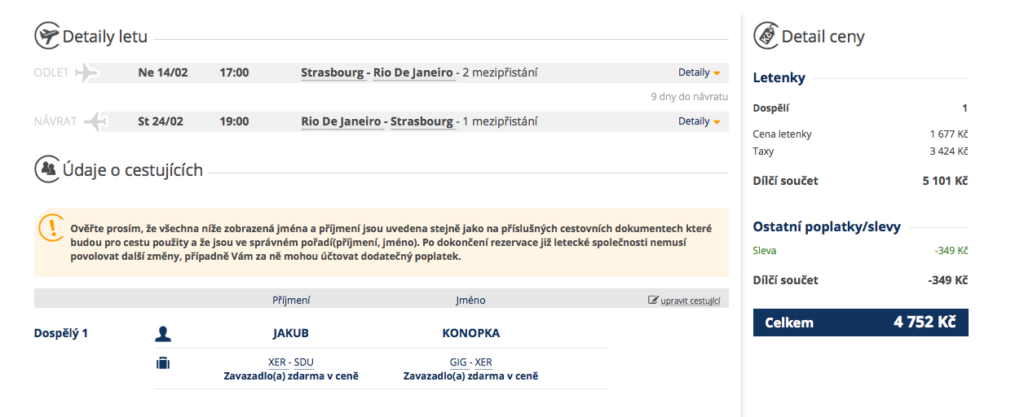Screen dimensions: 1024x417
Task: Click the airplane icon beside Detaily letu
Action: [46, 37]
